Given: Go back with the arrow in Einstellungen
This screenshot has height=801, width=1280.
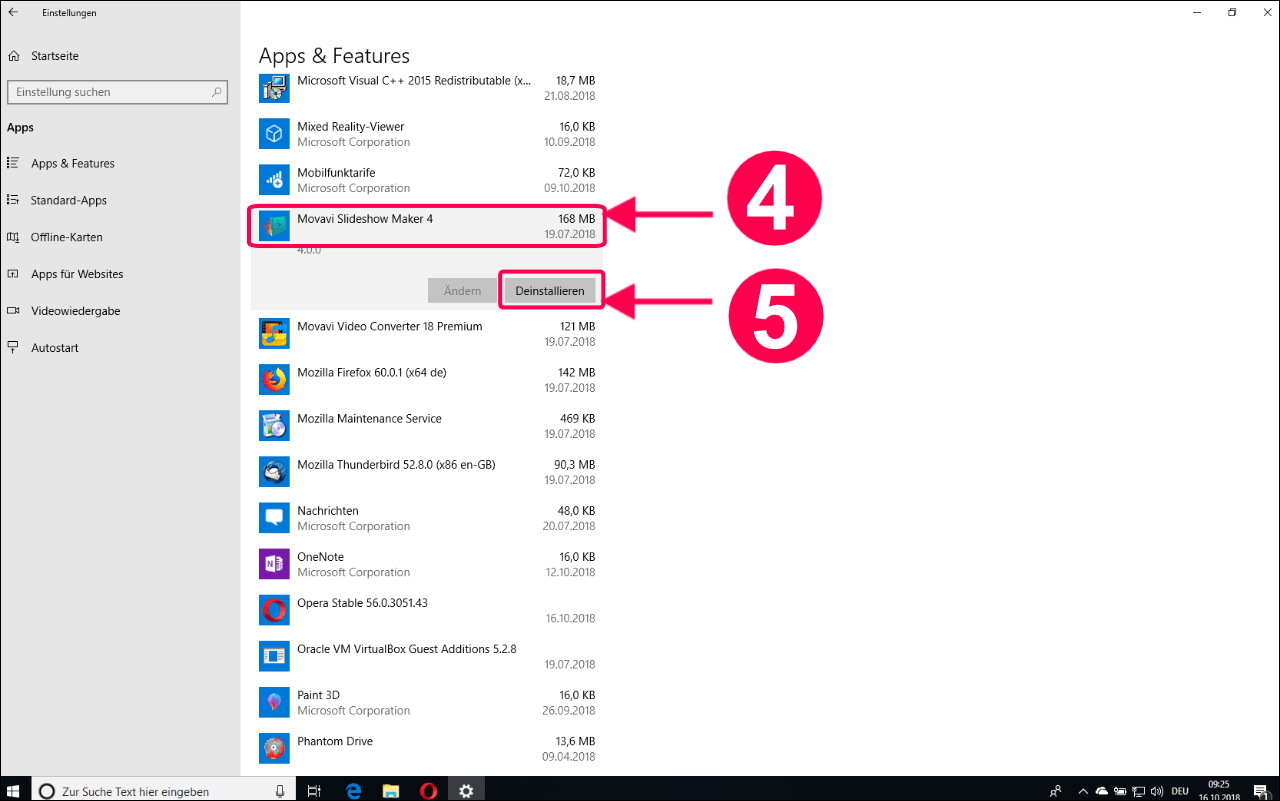Looking at the screenshot, I should [13, 13].
